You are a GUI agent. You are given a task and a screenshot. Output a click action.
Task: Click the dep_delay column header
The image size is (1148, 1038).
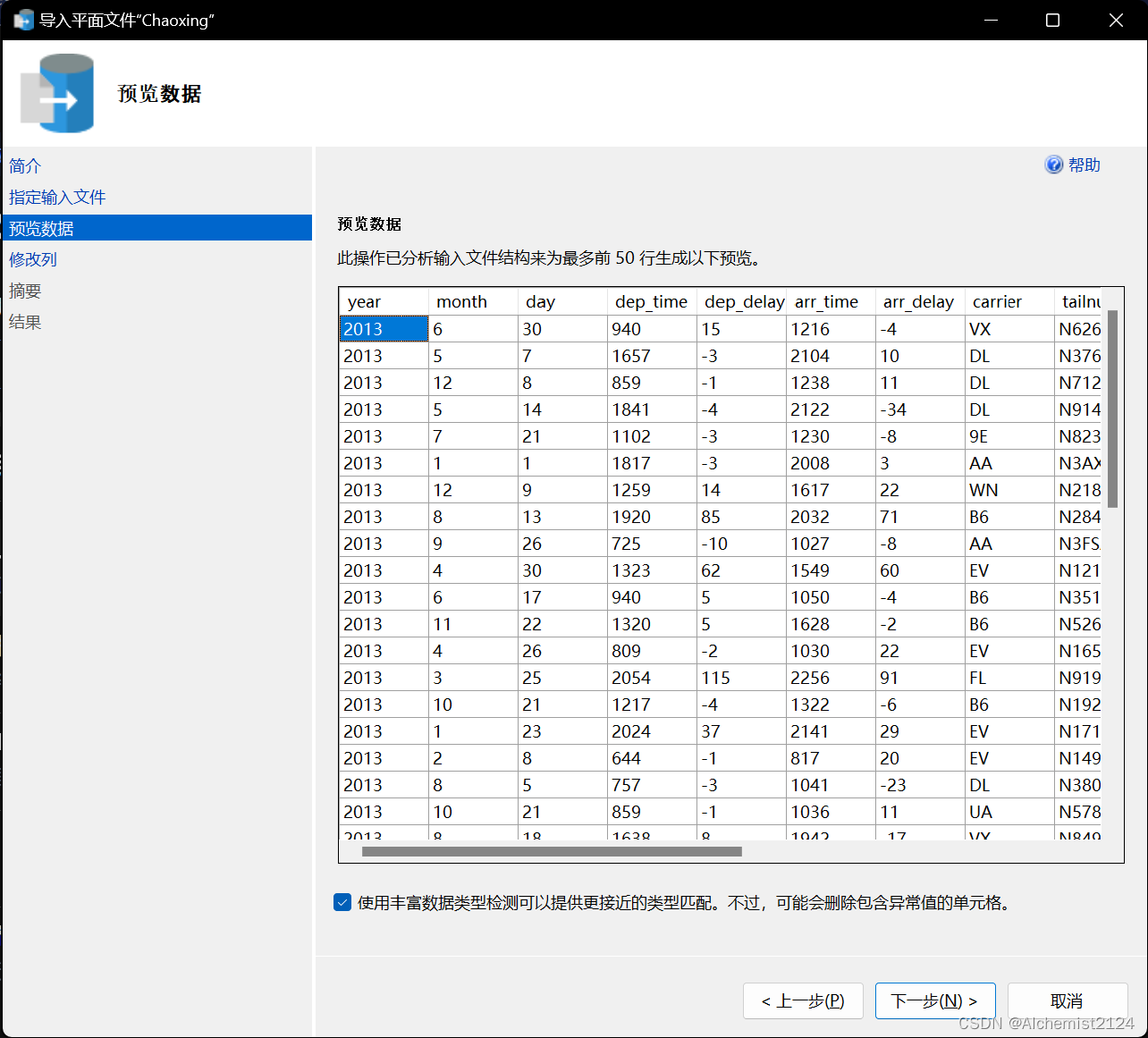743,301
